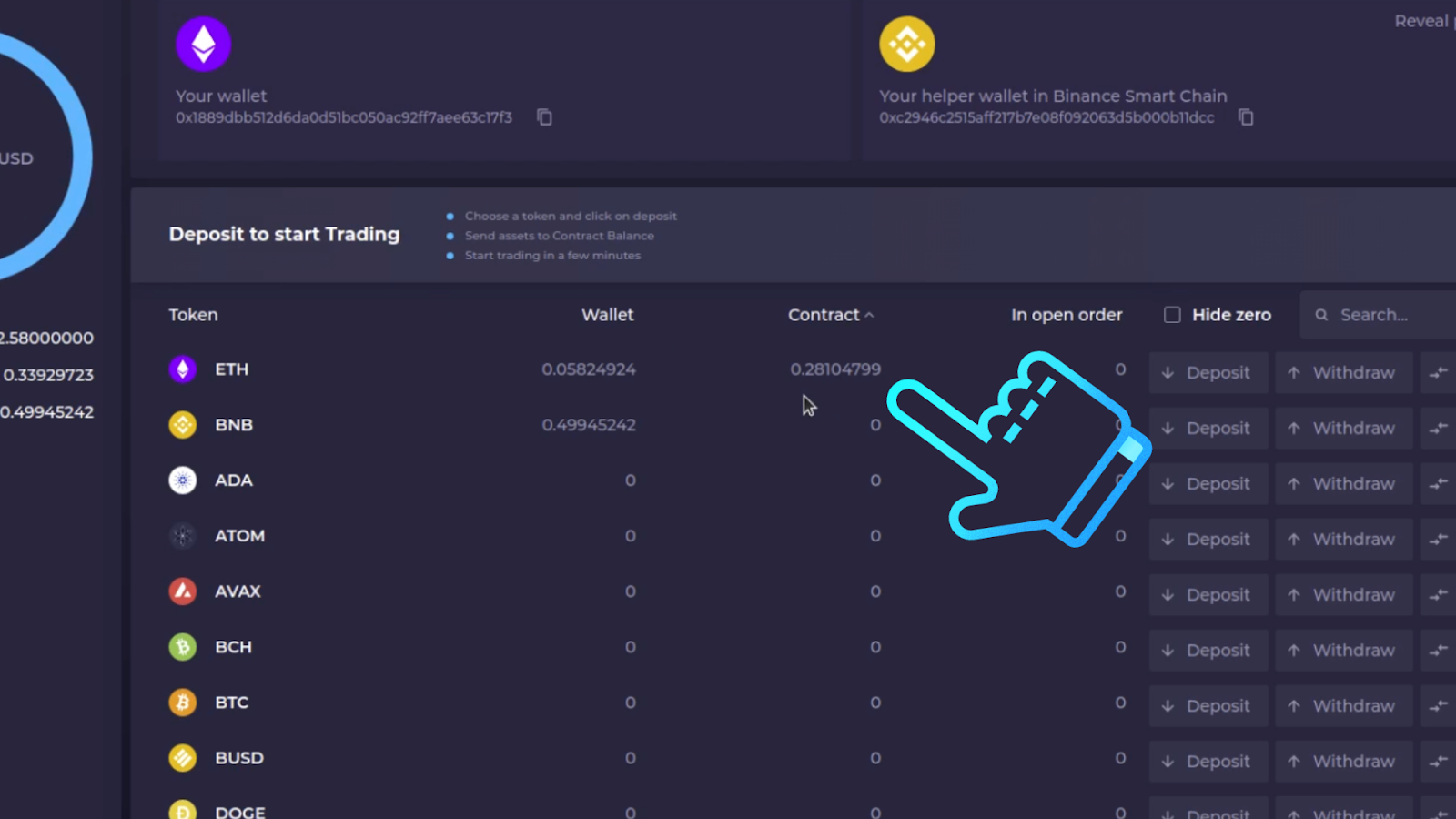Open the transfer icon in the ATOM row
This screenshot has width=1456, height=819.
click(1439, 539)
